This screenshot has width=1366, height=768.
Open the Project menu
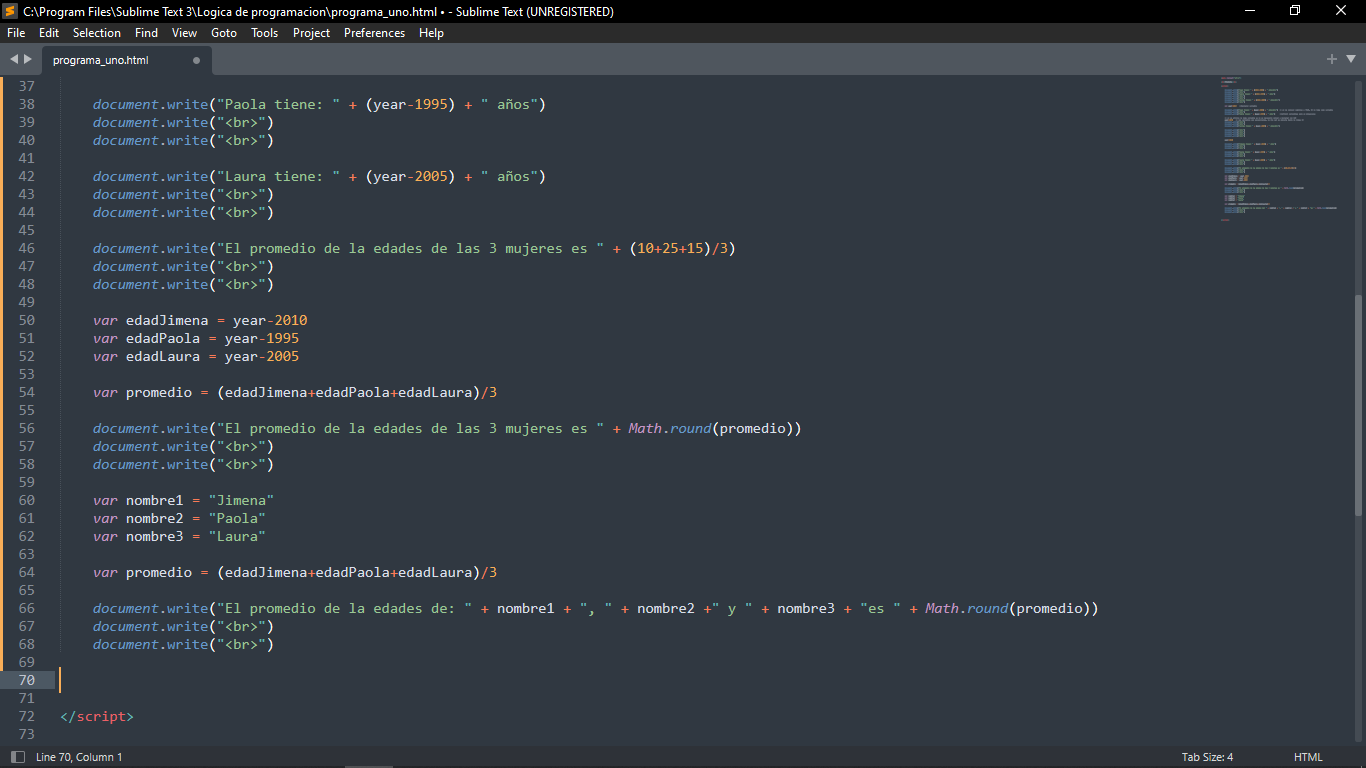(x=312, y=33)
